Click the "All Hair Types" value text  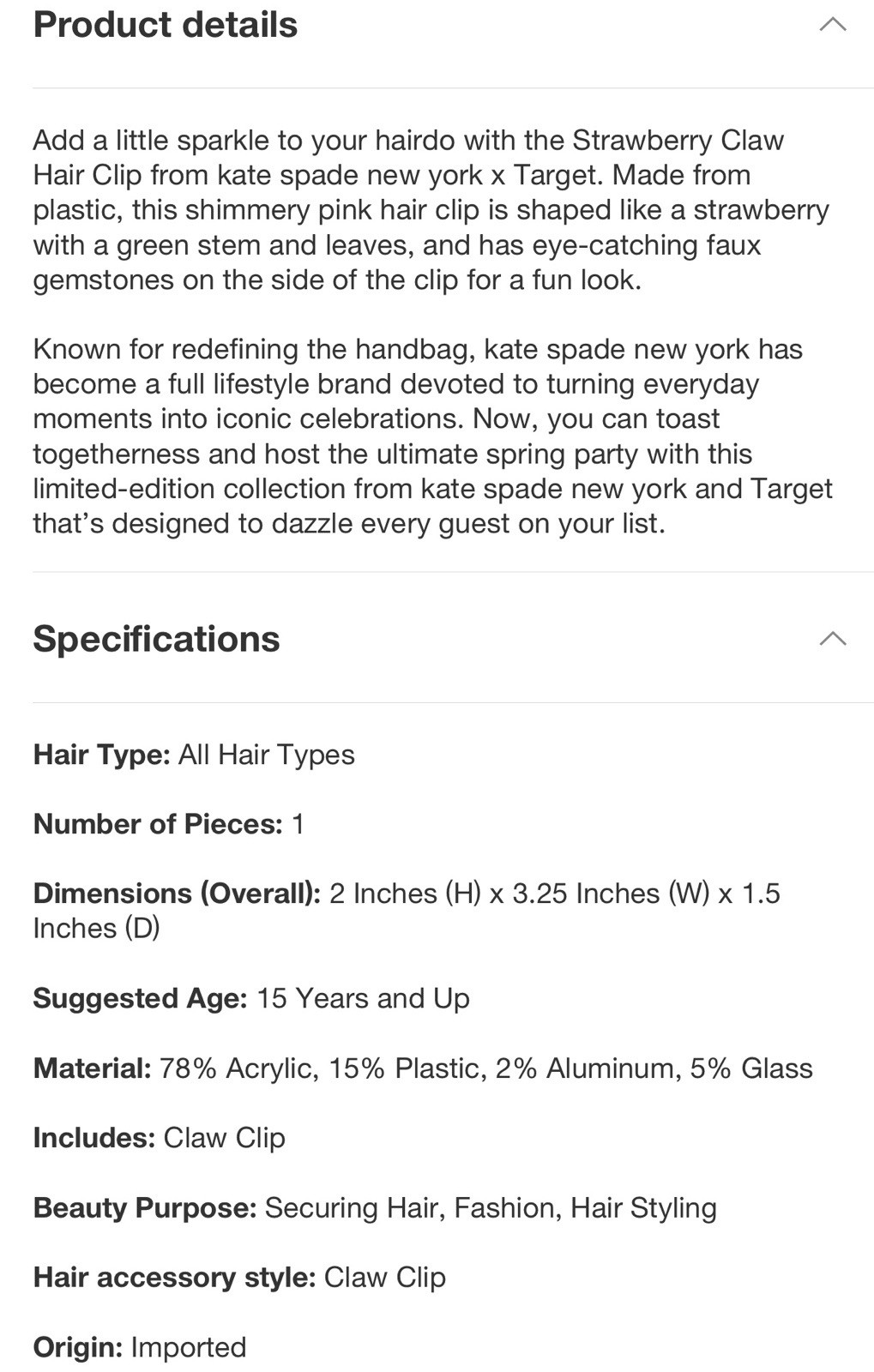(267, 755)
